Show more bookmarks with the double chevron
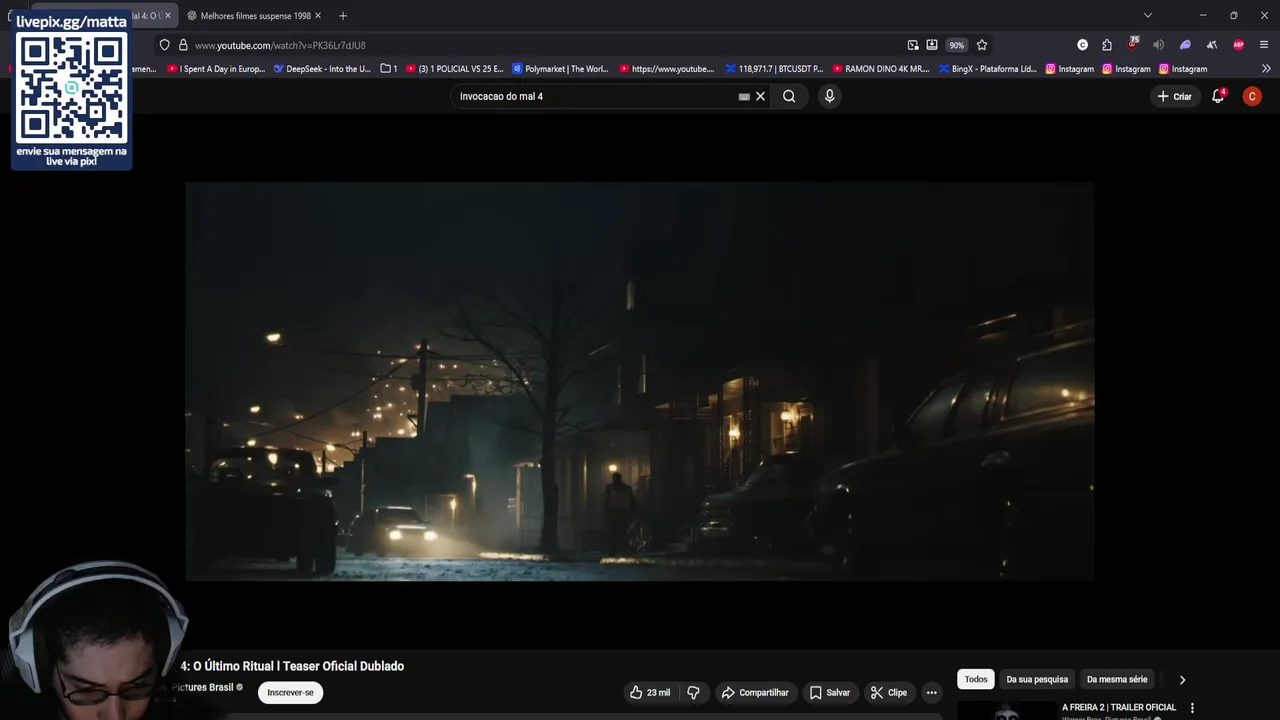Image resolution: width=1280 pixels, height=720 pixels. tap(1266, 69)
